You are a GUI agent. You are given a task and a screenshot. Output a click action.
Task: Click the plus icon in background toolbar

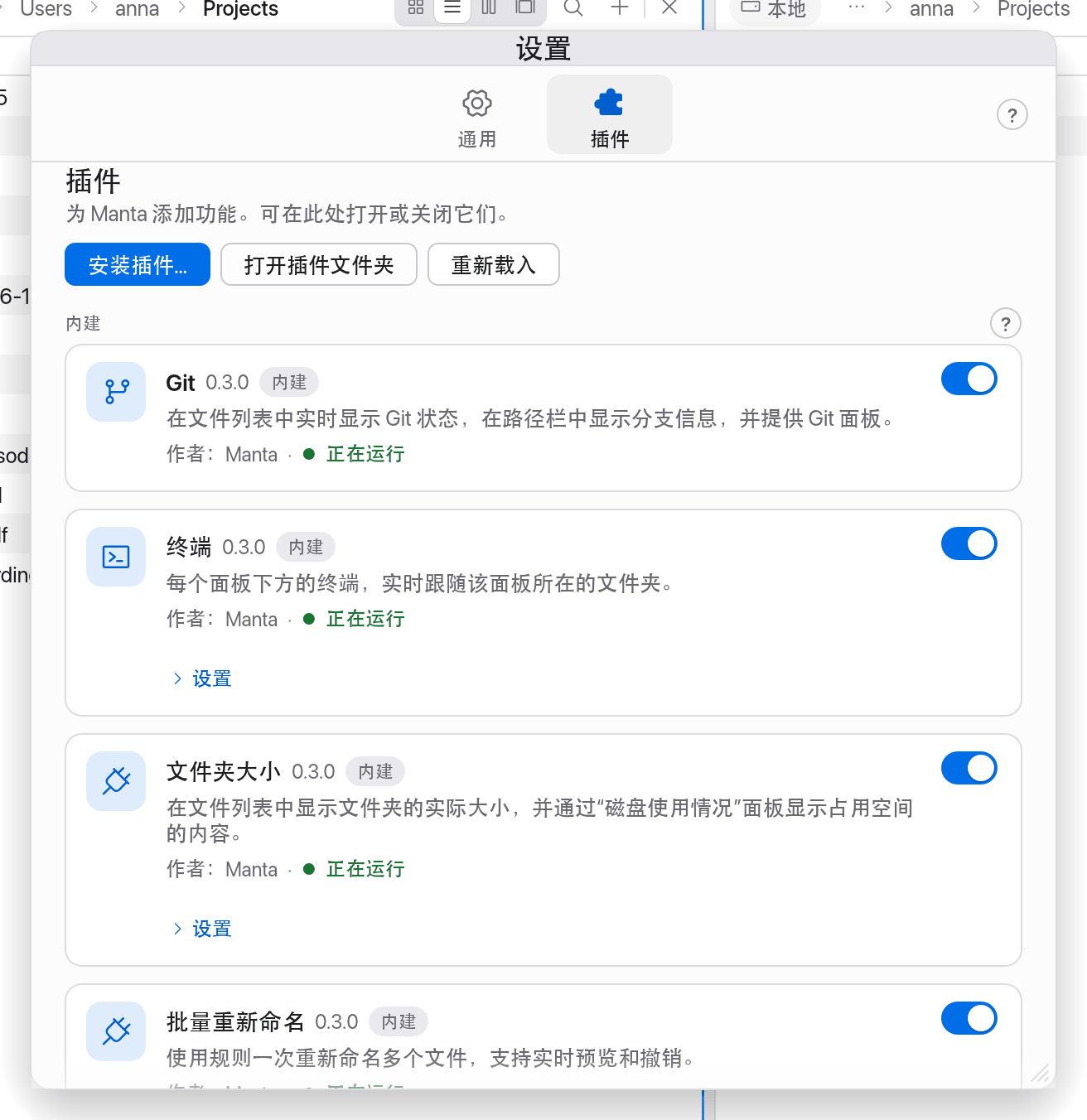pyautogui.click(x=620, y=8)
